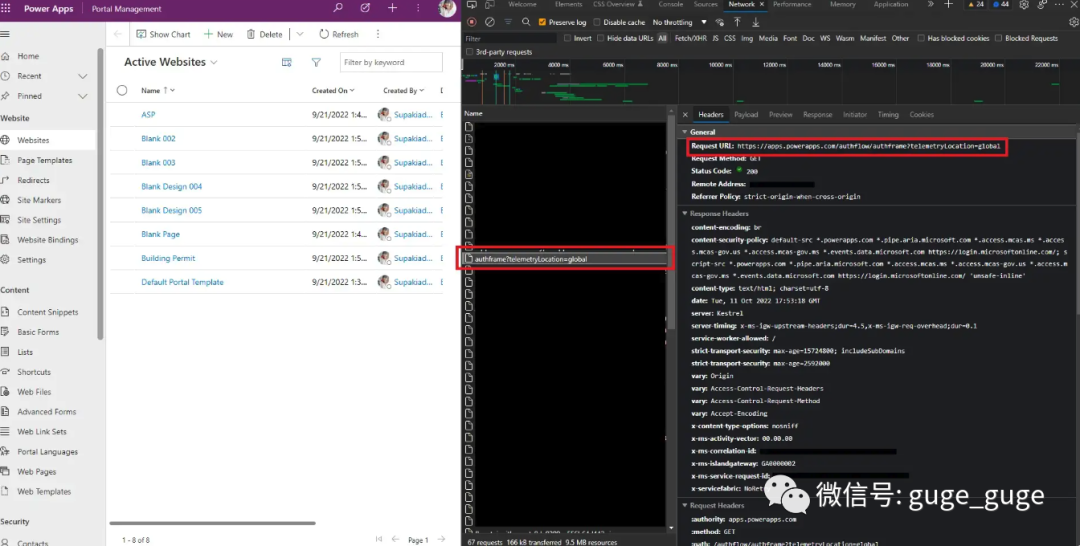Toggle device emulation icon in DevTools
The image size is (1080, 546).
490,4
